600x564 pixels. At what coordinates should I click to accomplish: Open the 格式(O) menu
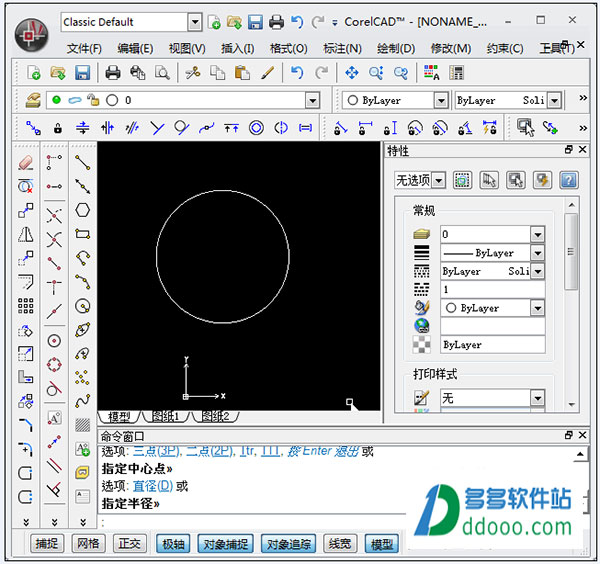[289, 49]
